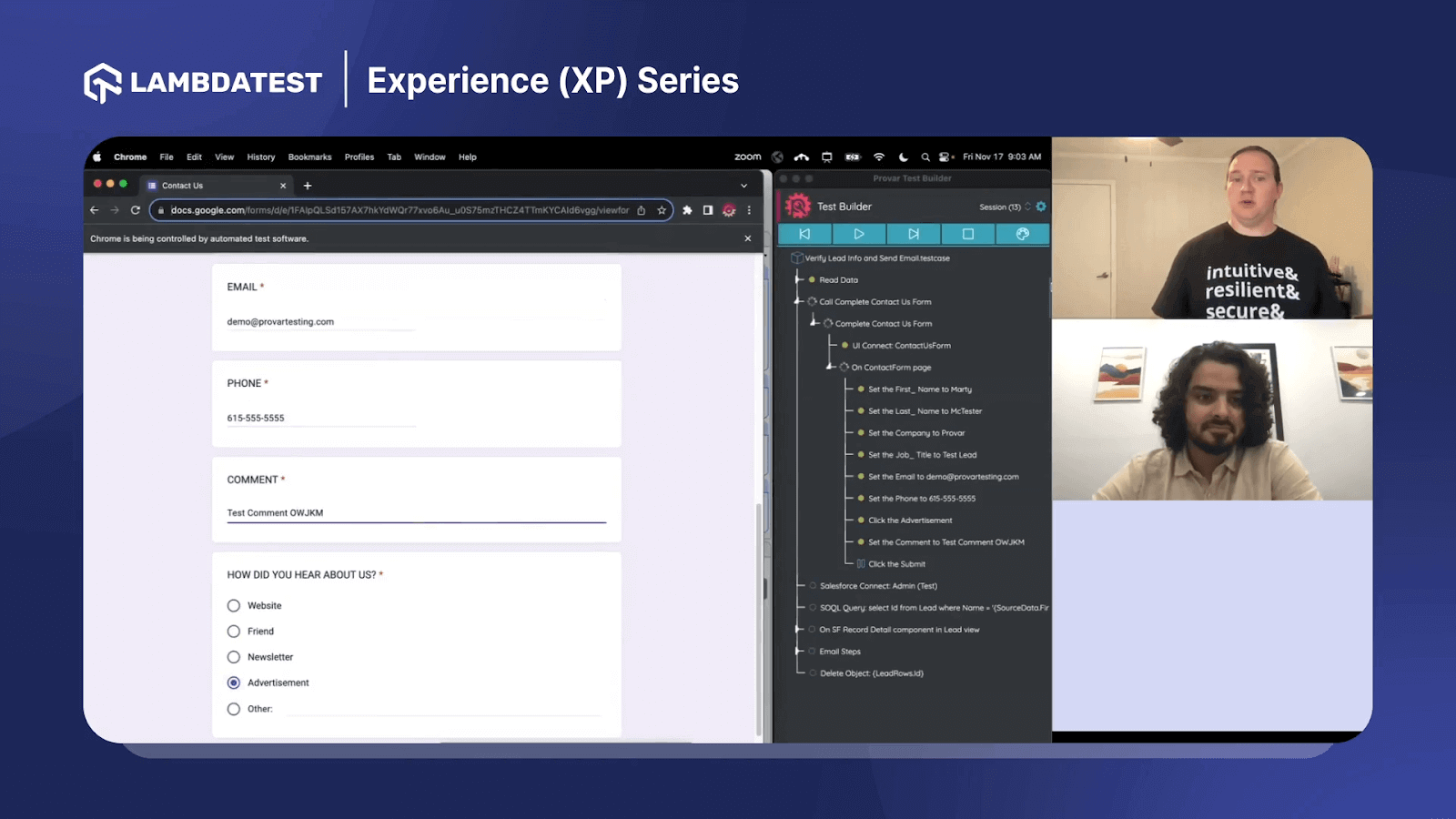The image size is (1456, 819).
Task: Open Test Builder settings via the gear icon
Action: click(1041, 207)
